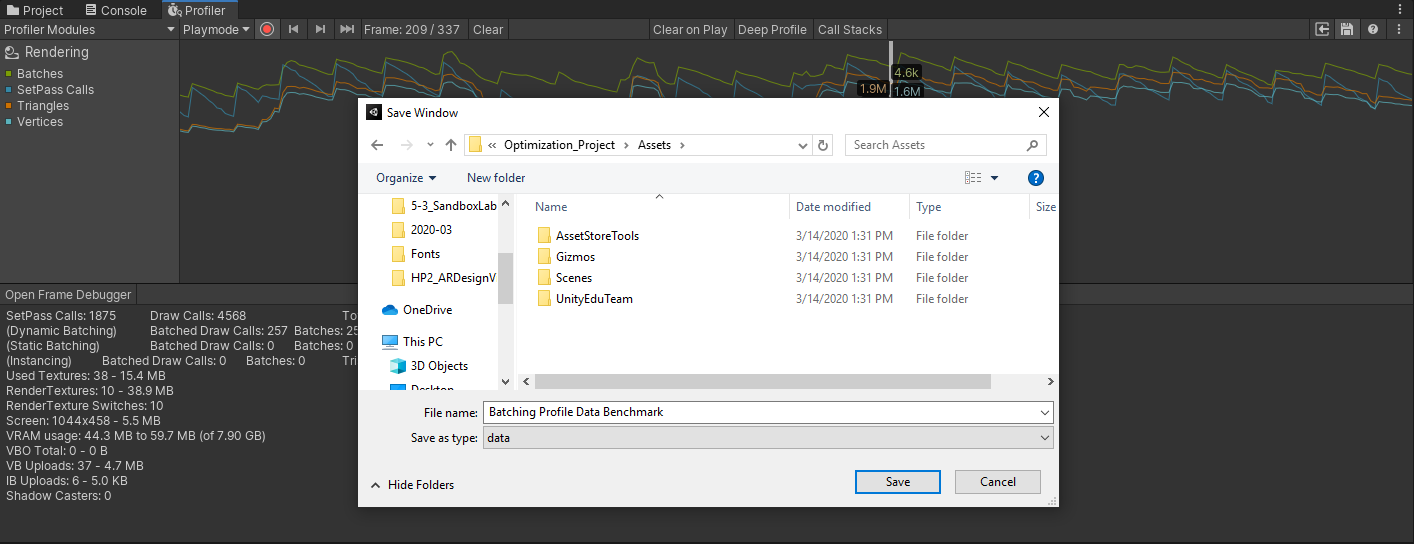Image resolution: width=1414 pixels, height=544 pixels.
Task: Toggle the Batches chart series swatch
Action: (9, 74)
